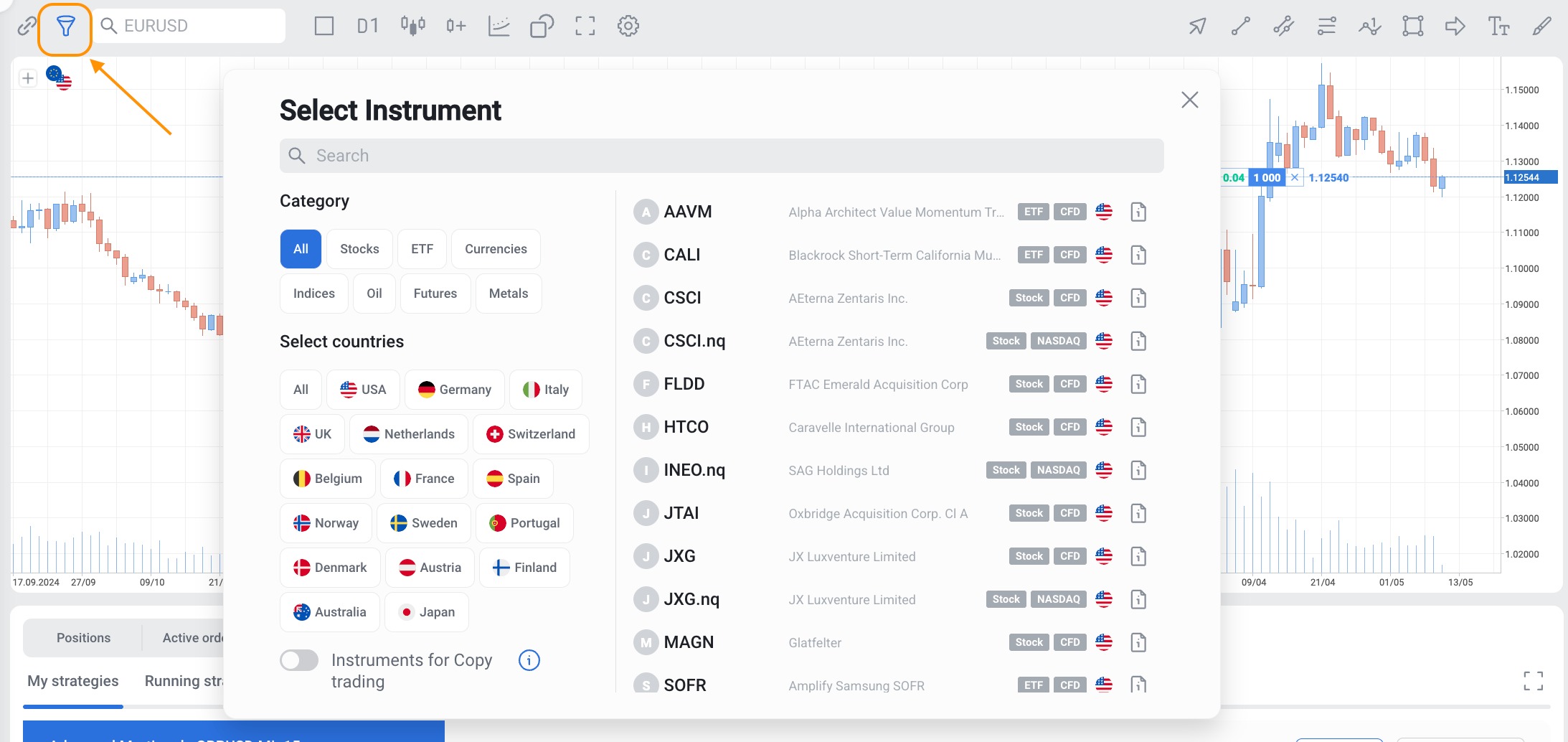
Task: Add a chart with plus button
Action: 28,78
